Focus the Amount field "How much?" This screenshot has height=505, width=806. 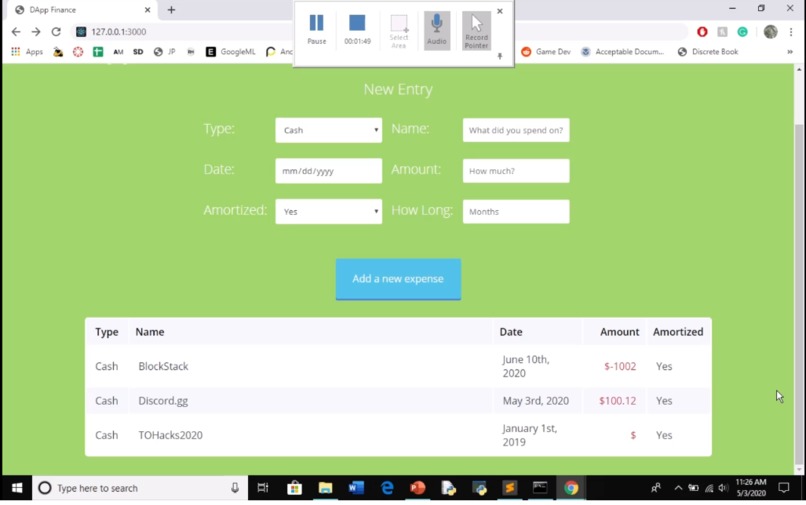[x=516, y=171]
